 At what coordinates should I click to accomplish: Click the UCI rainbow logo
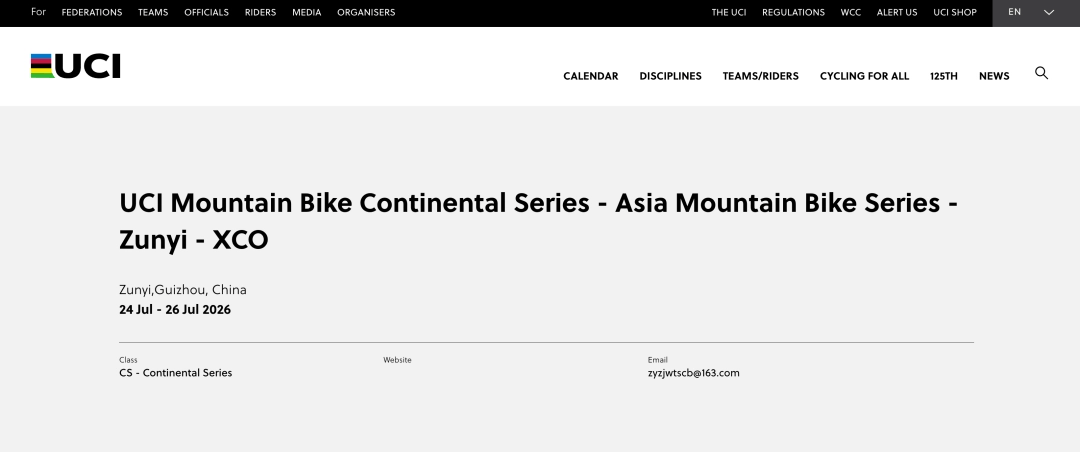(76, 66)
